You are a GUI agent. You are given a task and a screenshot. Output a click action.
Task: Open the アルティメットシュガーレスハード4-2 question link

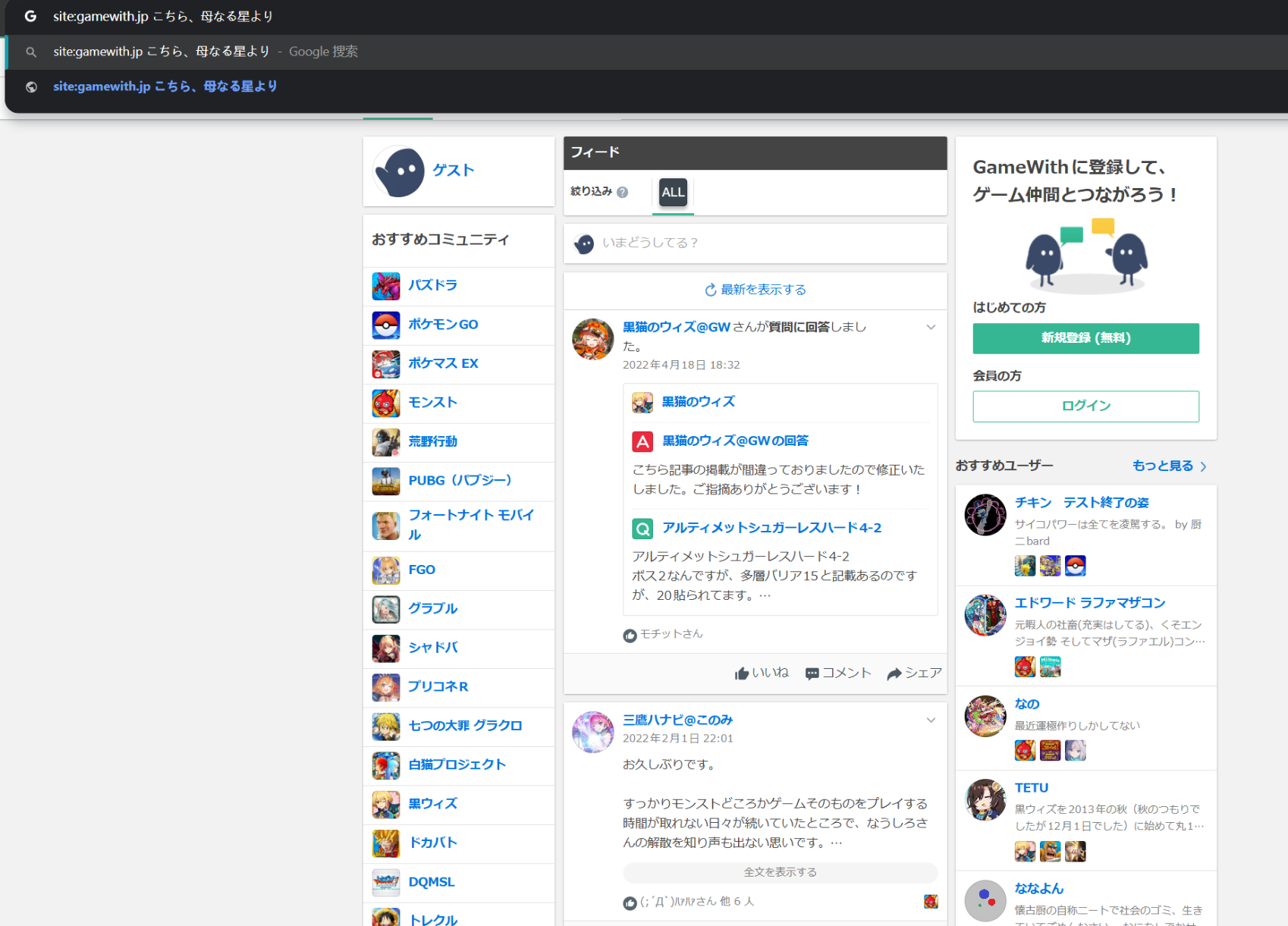click(772, 529)
